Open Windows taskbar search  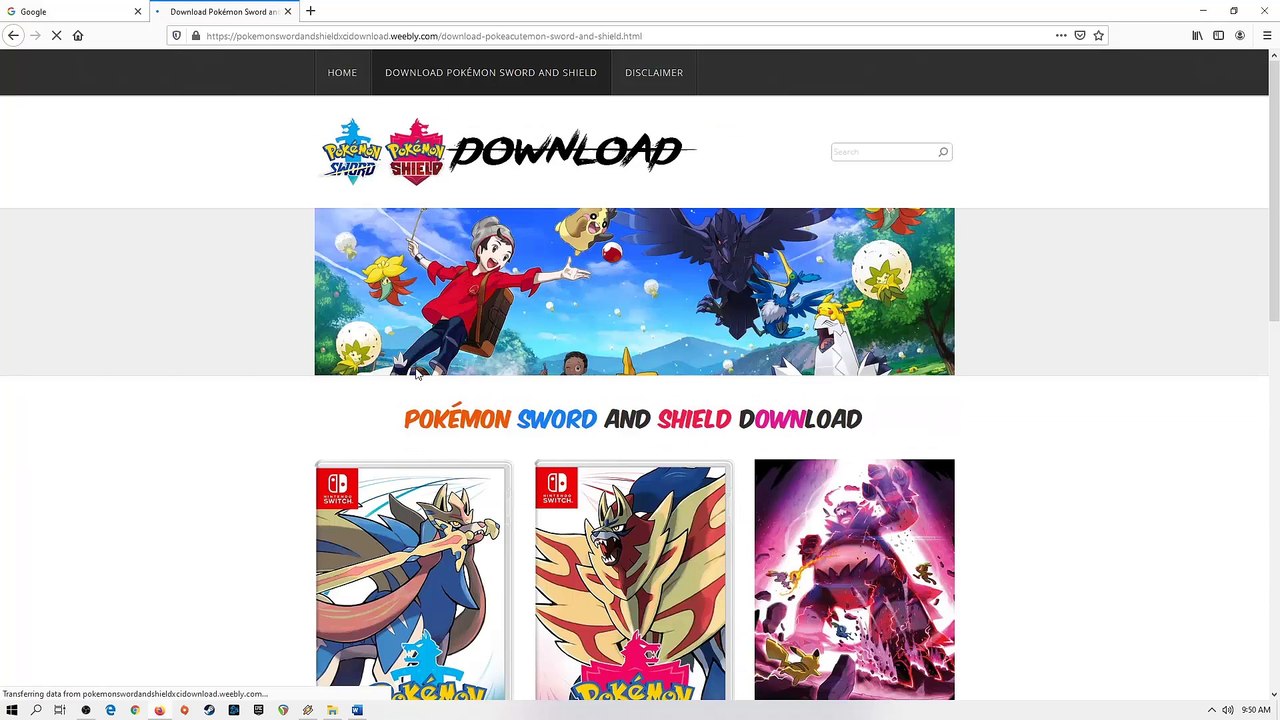(x=36, y=710)
